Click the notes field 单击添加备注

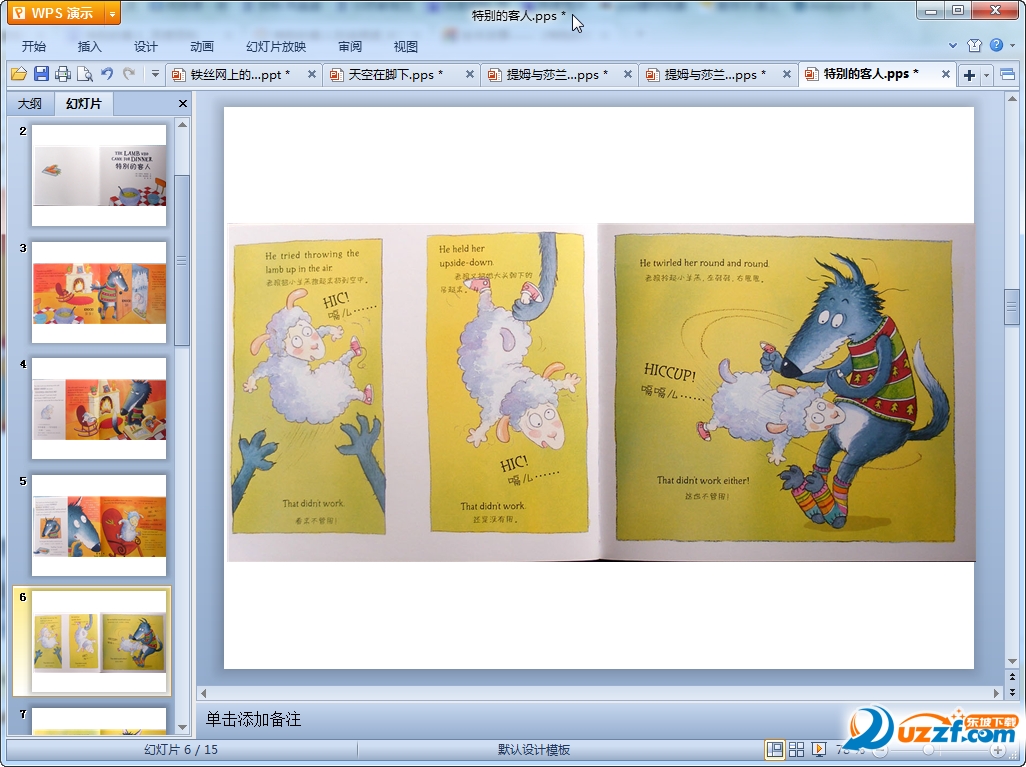(253, 719)
